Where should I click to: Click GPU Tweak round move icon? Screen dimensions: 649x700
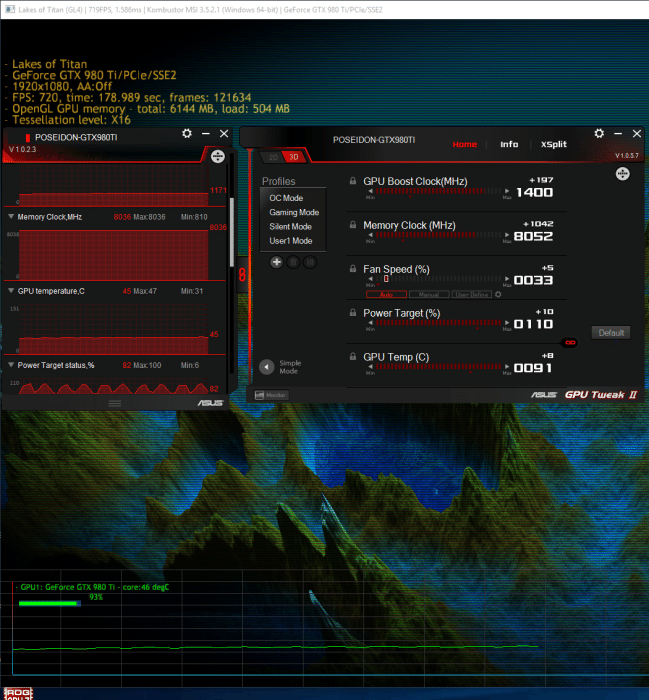click(x=623, y=174)
